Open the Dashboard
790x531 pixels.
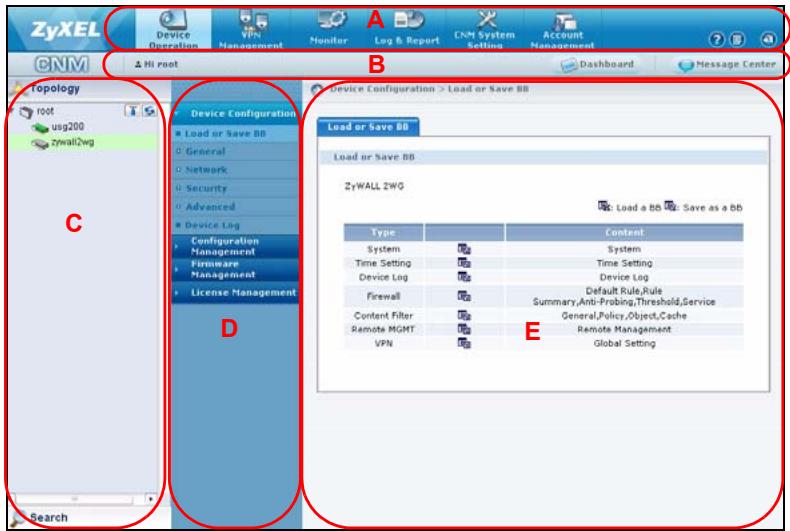point(598,64)
